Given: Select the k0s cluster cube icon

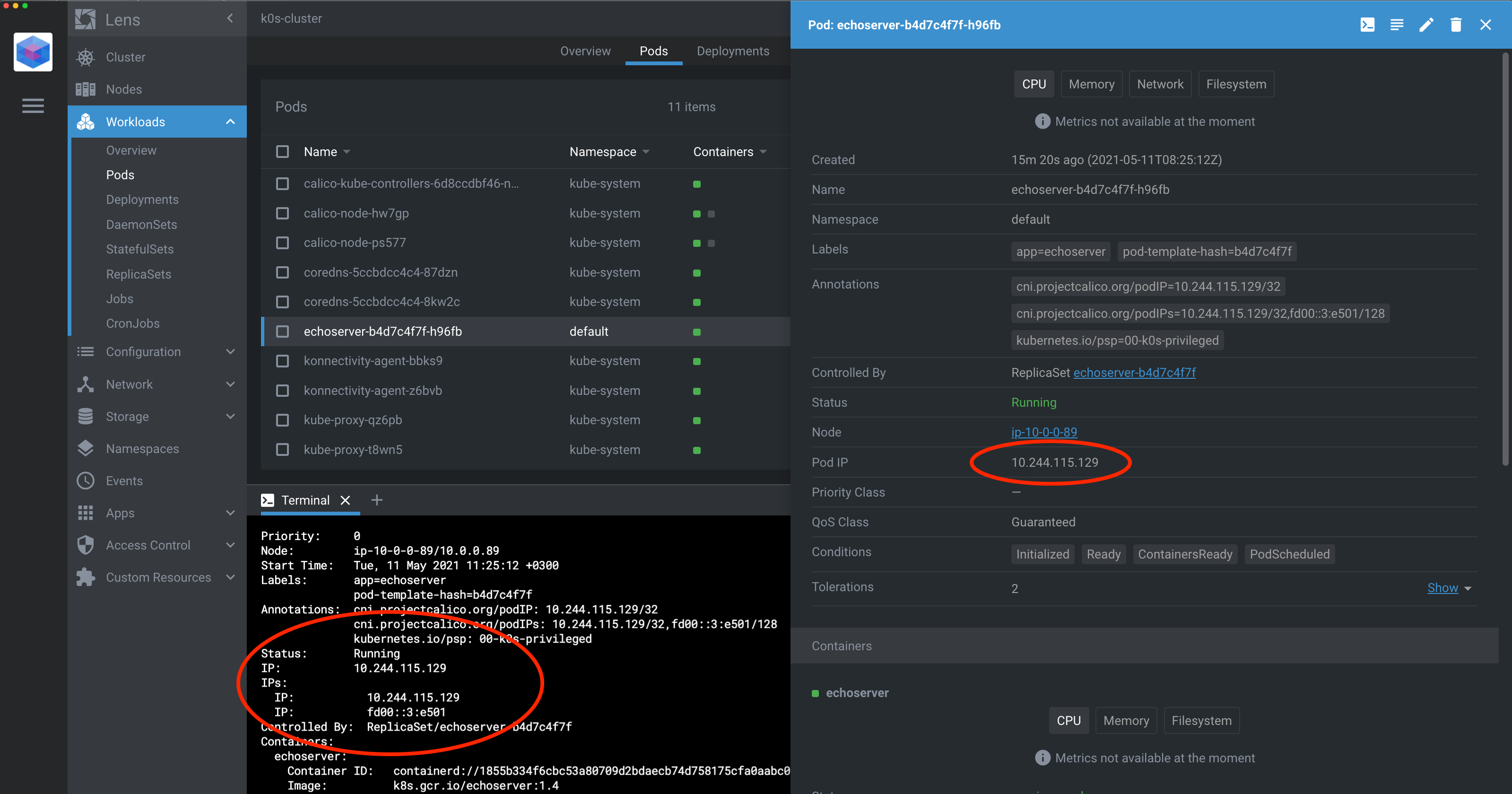Looking at the screenshot, I should [x=33, y=52].
